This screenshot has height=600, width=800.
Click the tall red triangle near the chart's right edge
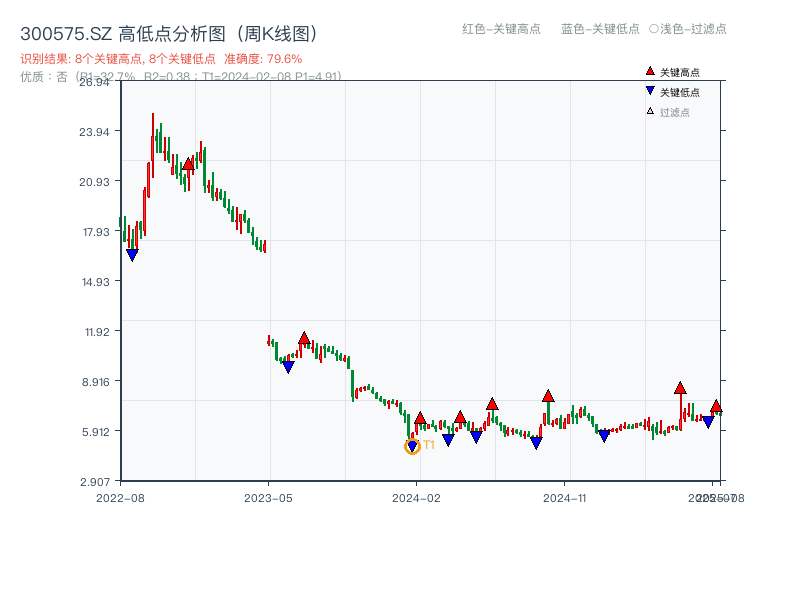681,387
